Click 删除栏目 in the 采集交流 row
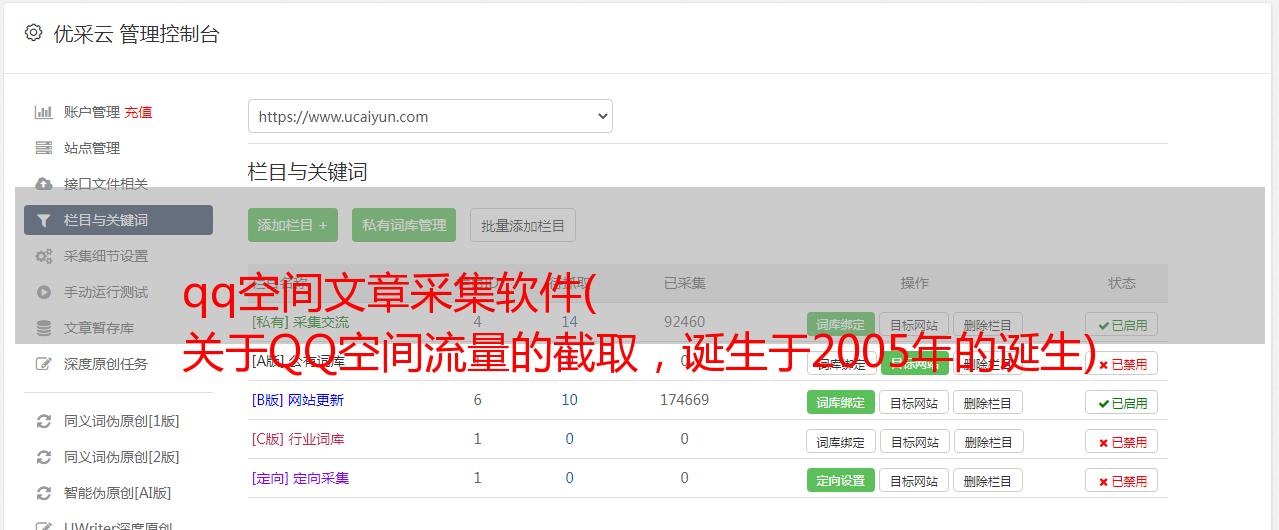Image resolution: width=1279 pixels, height=530 pixels. (988, 325)
